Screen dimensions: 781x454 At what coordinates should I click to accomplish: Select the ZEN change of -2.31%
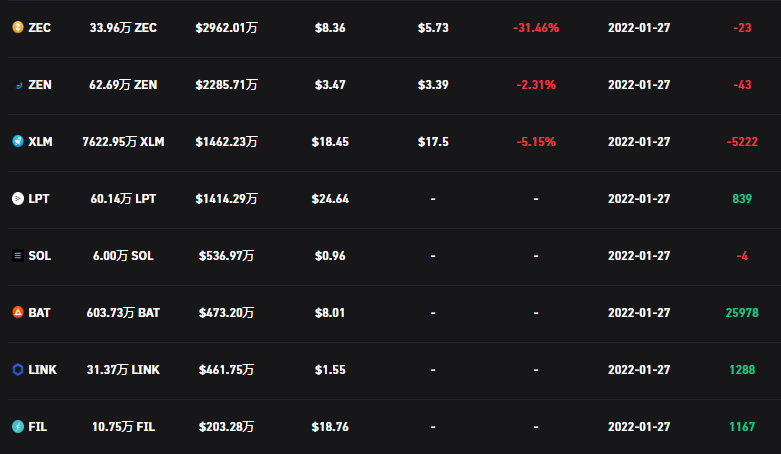point(535,85)
